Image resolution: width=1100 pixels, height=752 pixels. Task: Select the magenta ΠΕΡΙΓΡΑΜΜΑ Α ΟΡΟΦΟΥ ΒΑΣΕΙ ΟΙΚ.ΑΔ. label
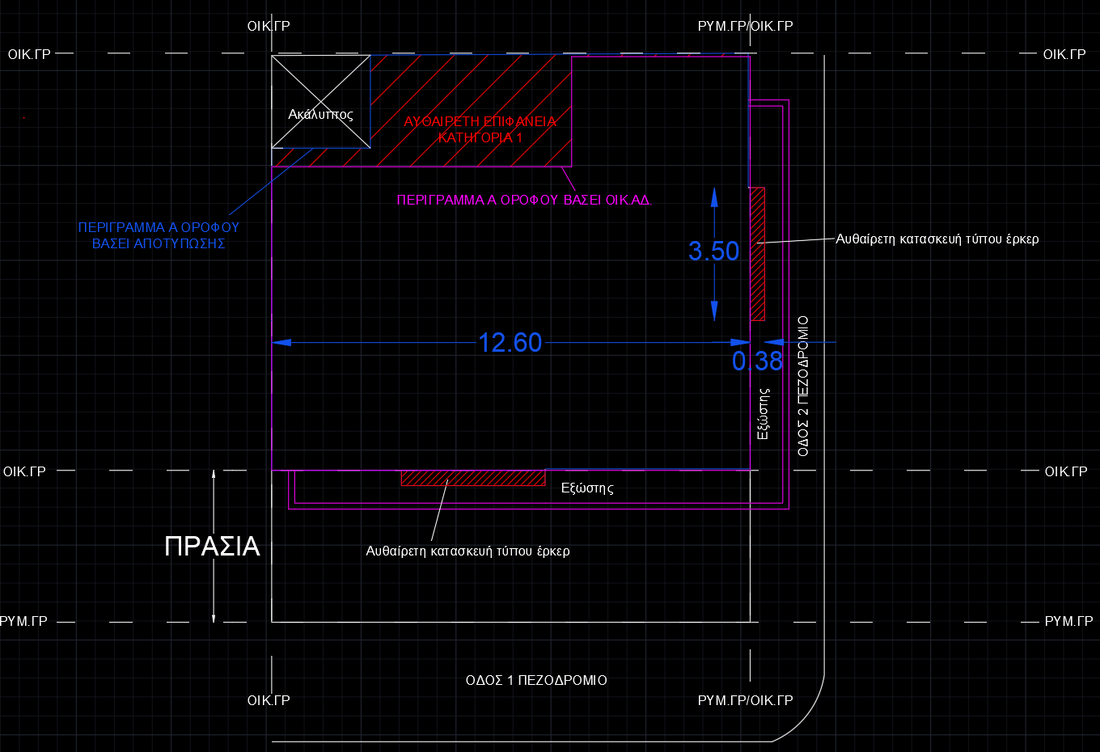tap(524, 200)
